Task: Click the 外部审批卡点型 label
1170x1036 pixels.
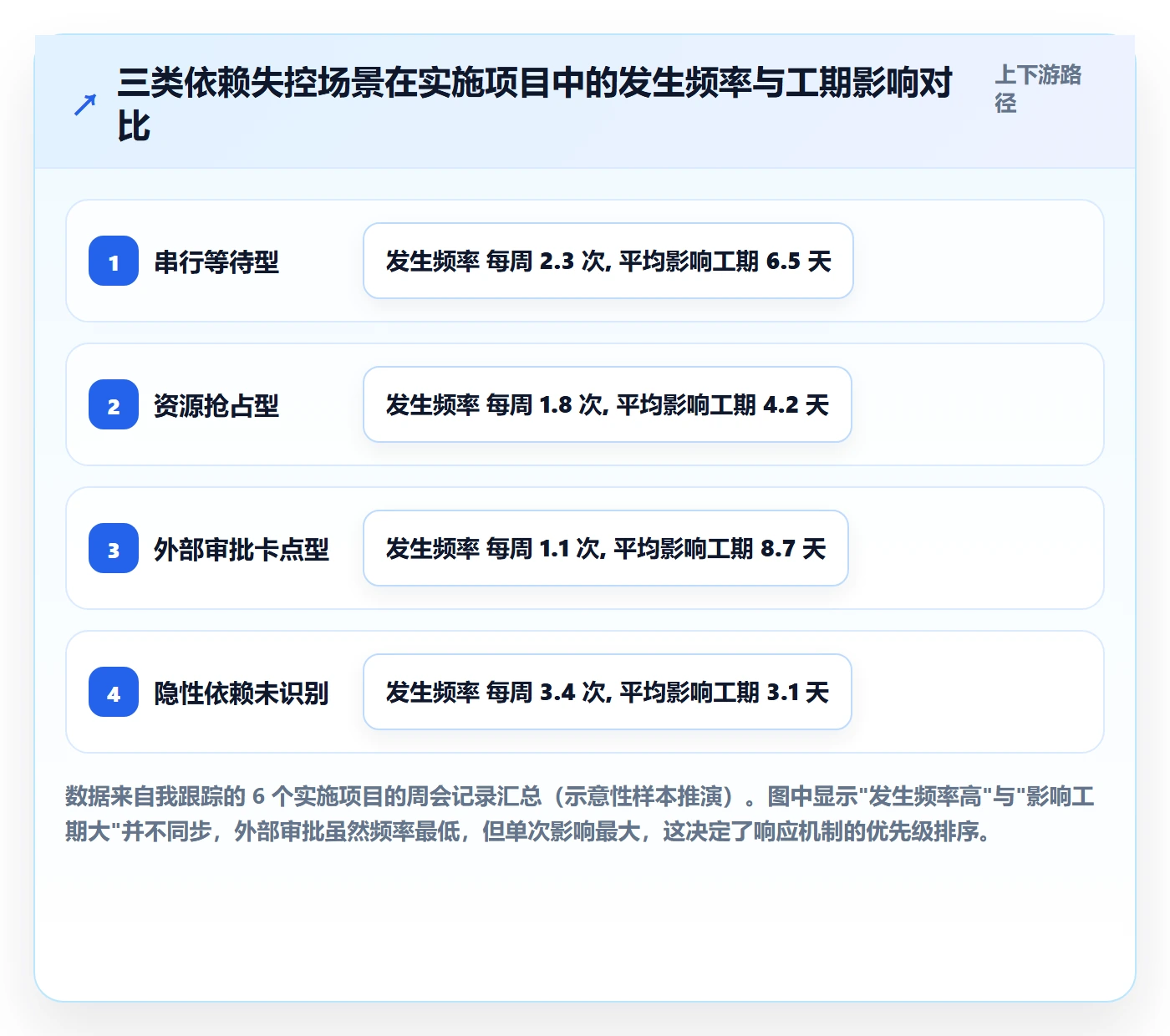Action: (242, 549)
